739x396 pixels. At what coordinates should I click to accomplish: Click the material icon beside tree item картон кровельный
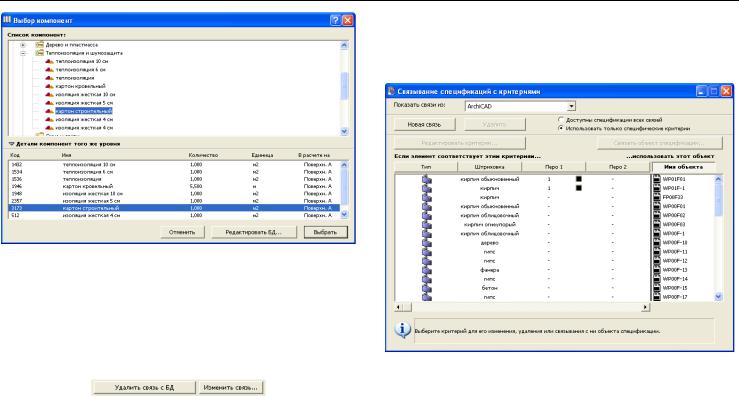(49, 86)
